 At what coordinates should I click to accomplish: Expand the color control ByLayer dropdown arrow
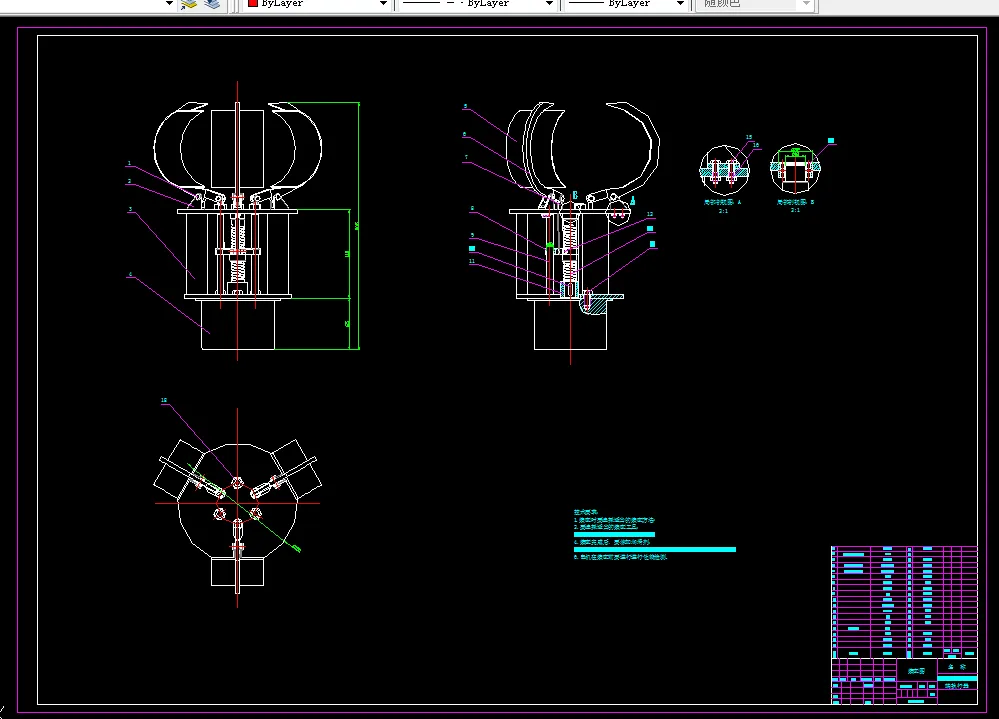tap(383, 4)
